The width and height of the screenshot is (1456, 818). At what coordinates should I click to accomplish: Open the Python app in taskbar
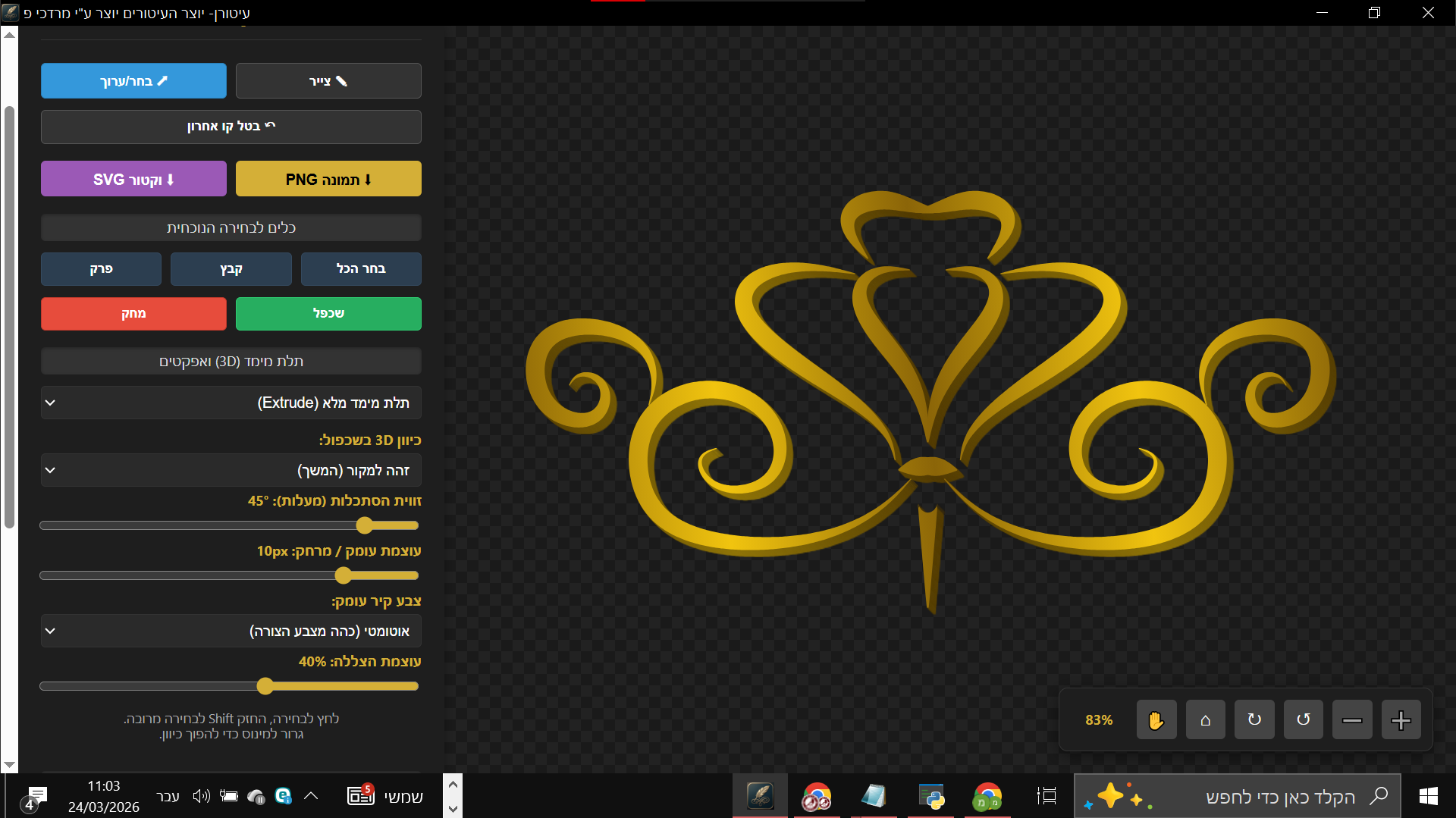tap(930, 796)
